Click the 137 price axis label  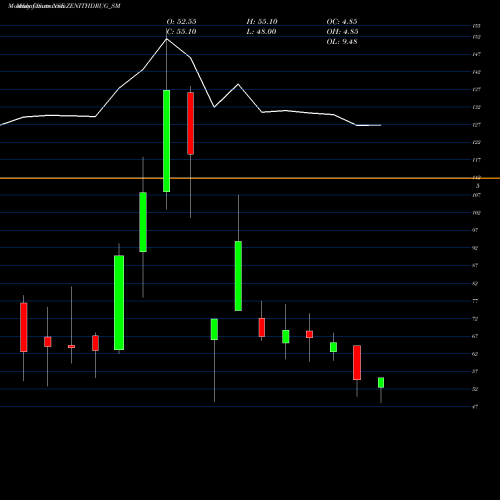(476, 90)
